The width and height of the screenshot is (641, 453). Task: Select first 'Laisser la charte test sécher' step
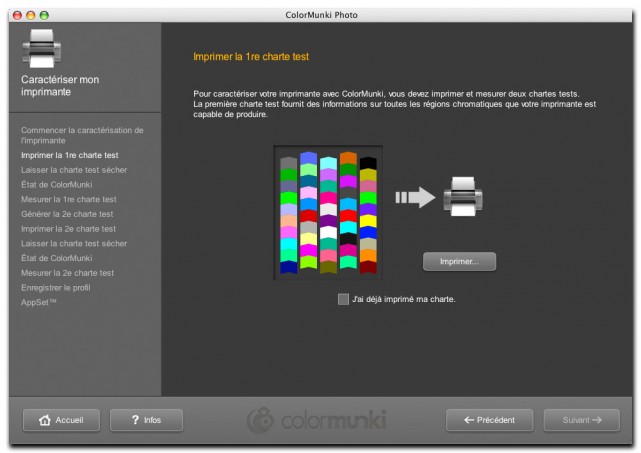point(74,170)
